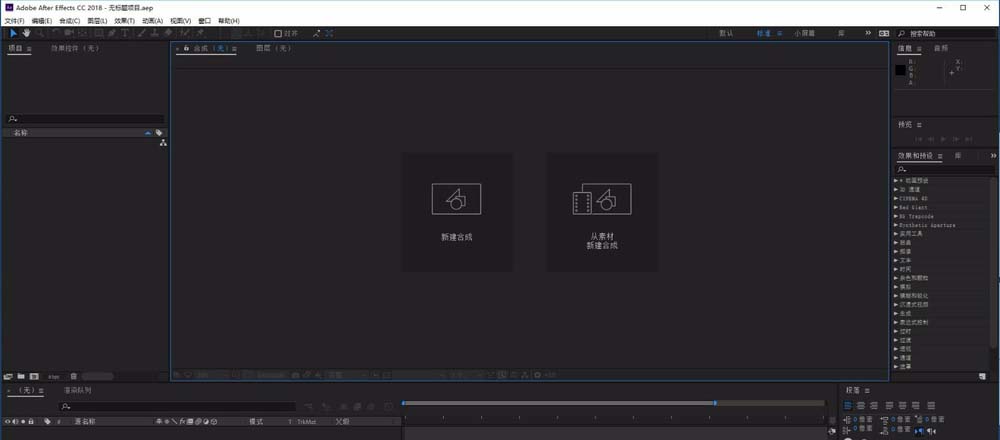Expand the CINEMA 4D effects category
The width and height of the screenshot is (1000, 440).
[895, 198]
